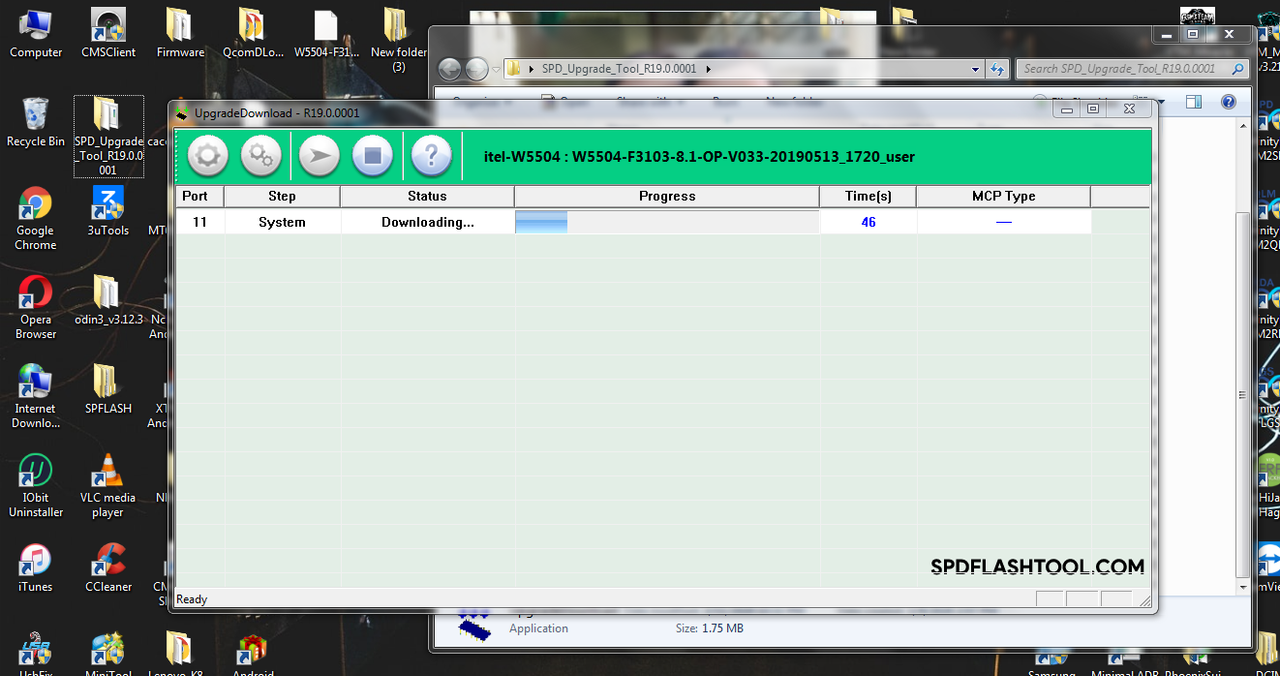
Task: Click the download progress bar
Action: click(667, 222)
